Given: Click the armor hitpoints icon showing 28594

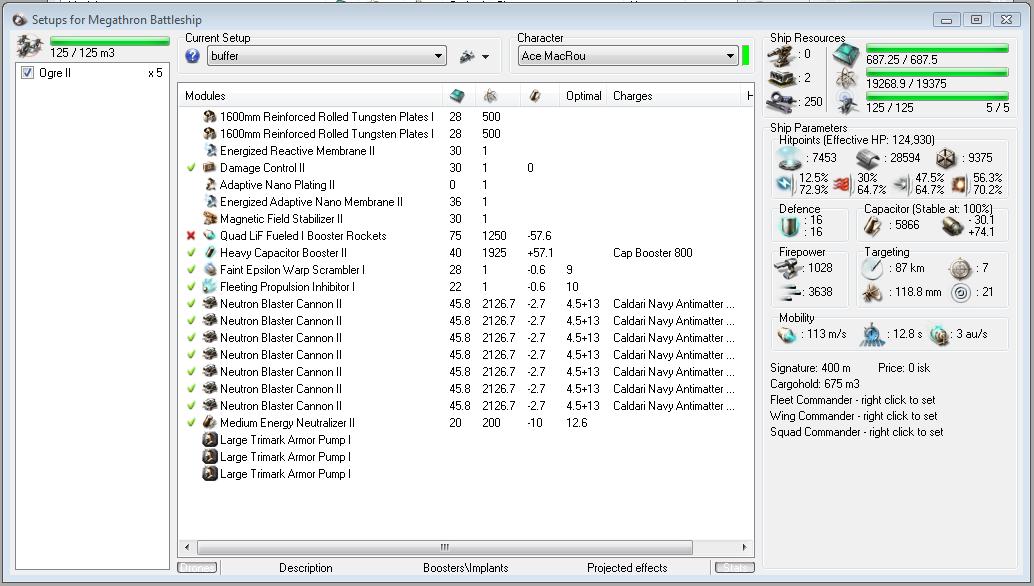Looking at the screenshot, I should (868, 158).
